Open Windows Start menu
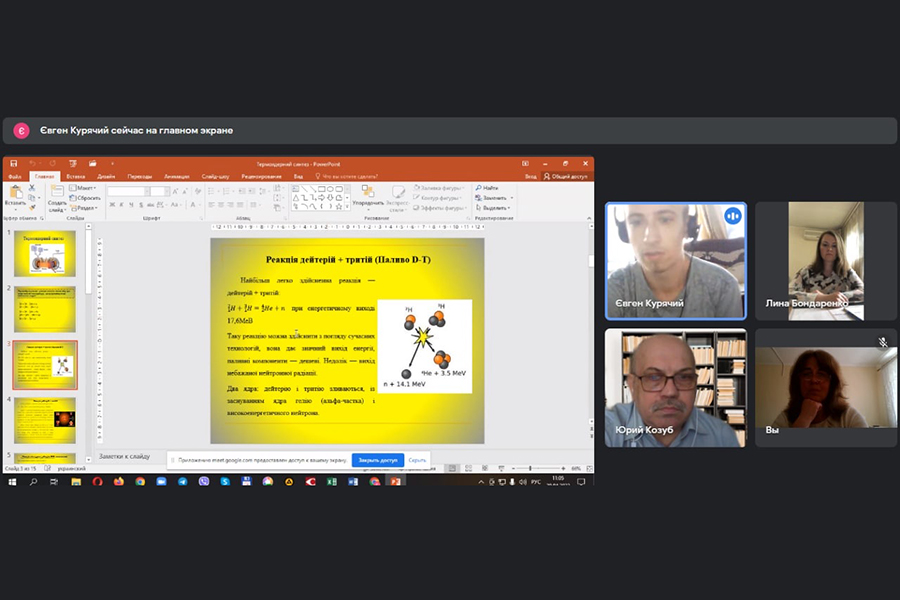 (x=12, y=482)
